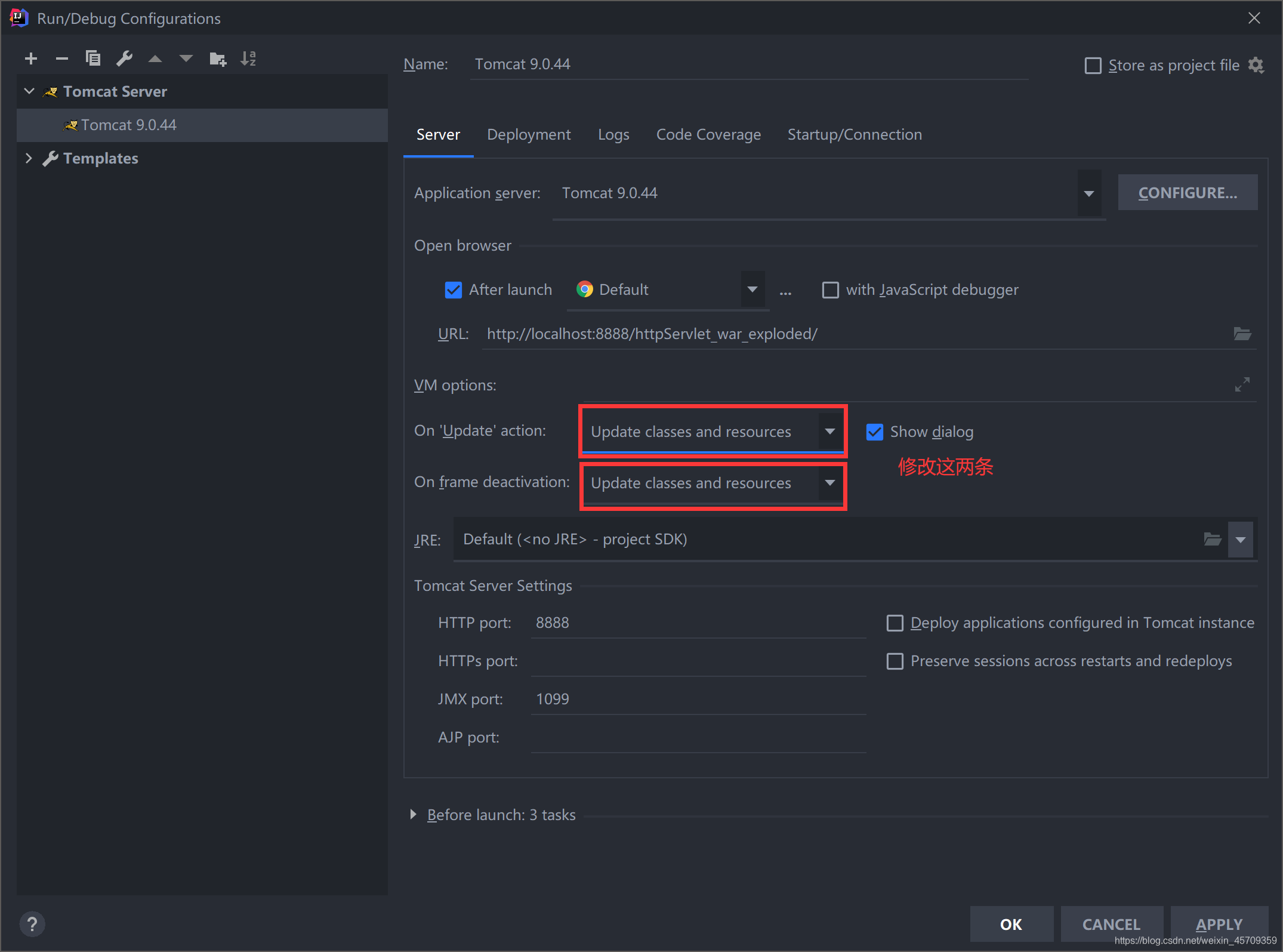Sort configurations alphabetically icon
The image size is (1283, 952).
[x=249, y=58]
